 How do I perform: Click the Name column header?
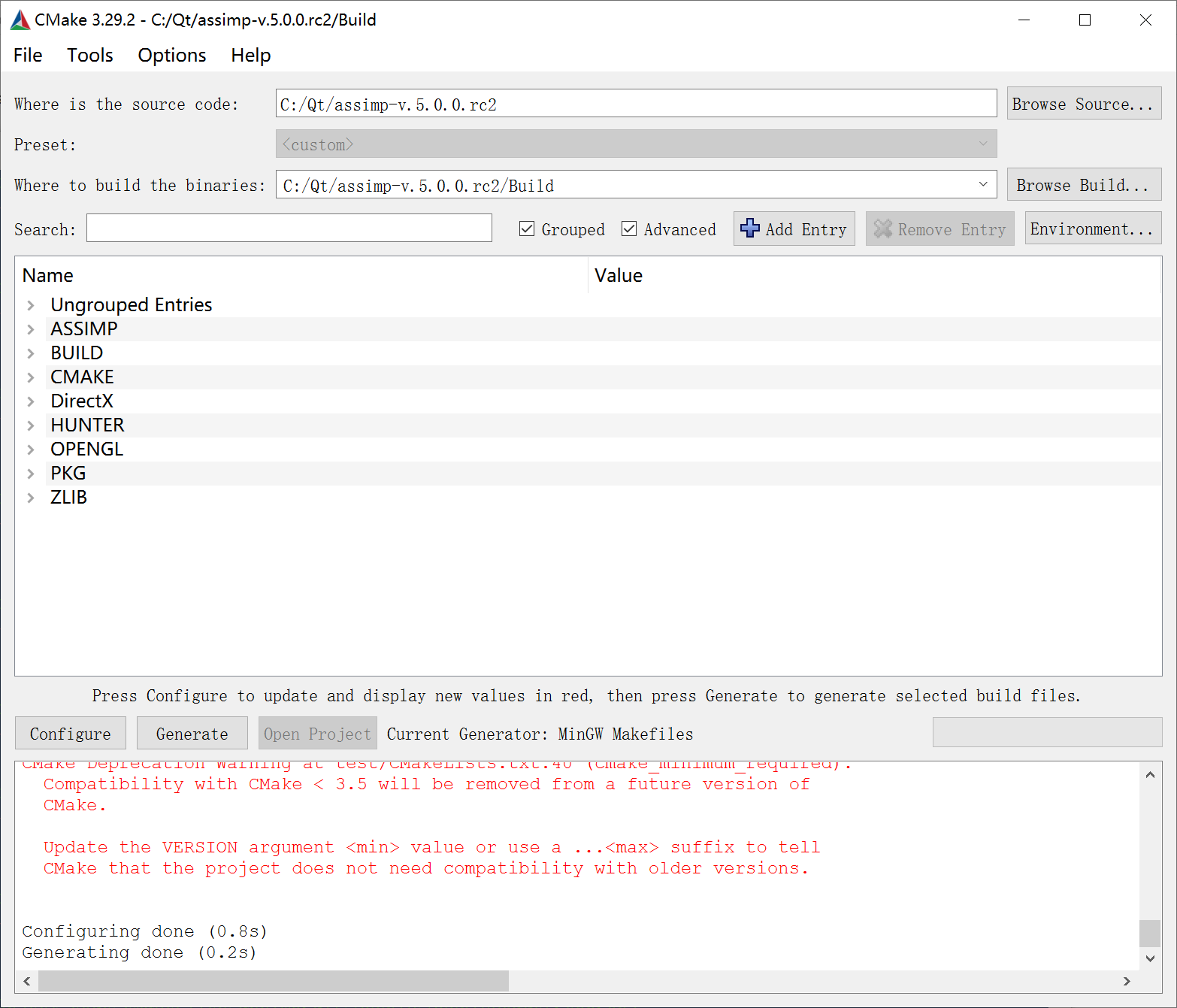point(301,275)
